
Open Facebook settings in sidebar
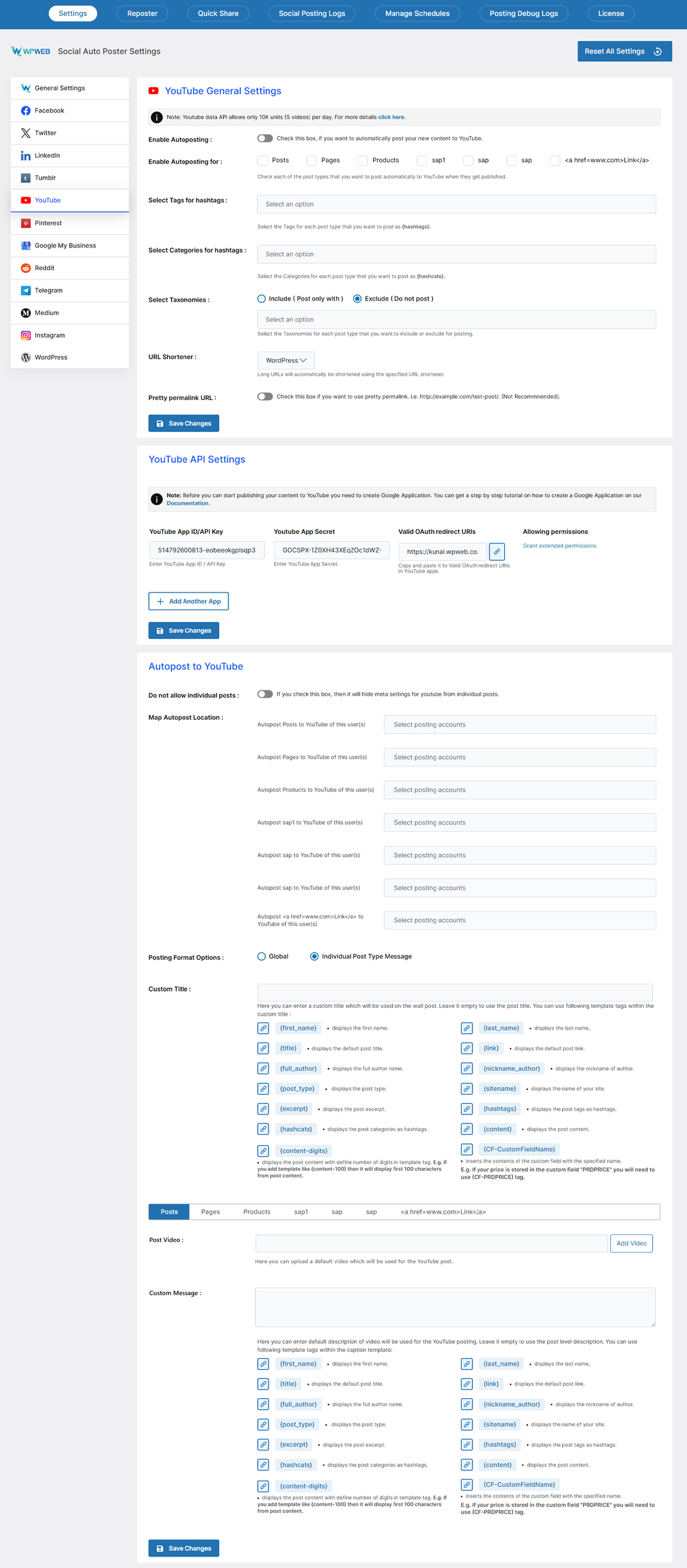69,110
